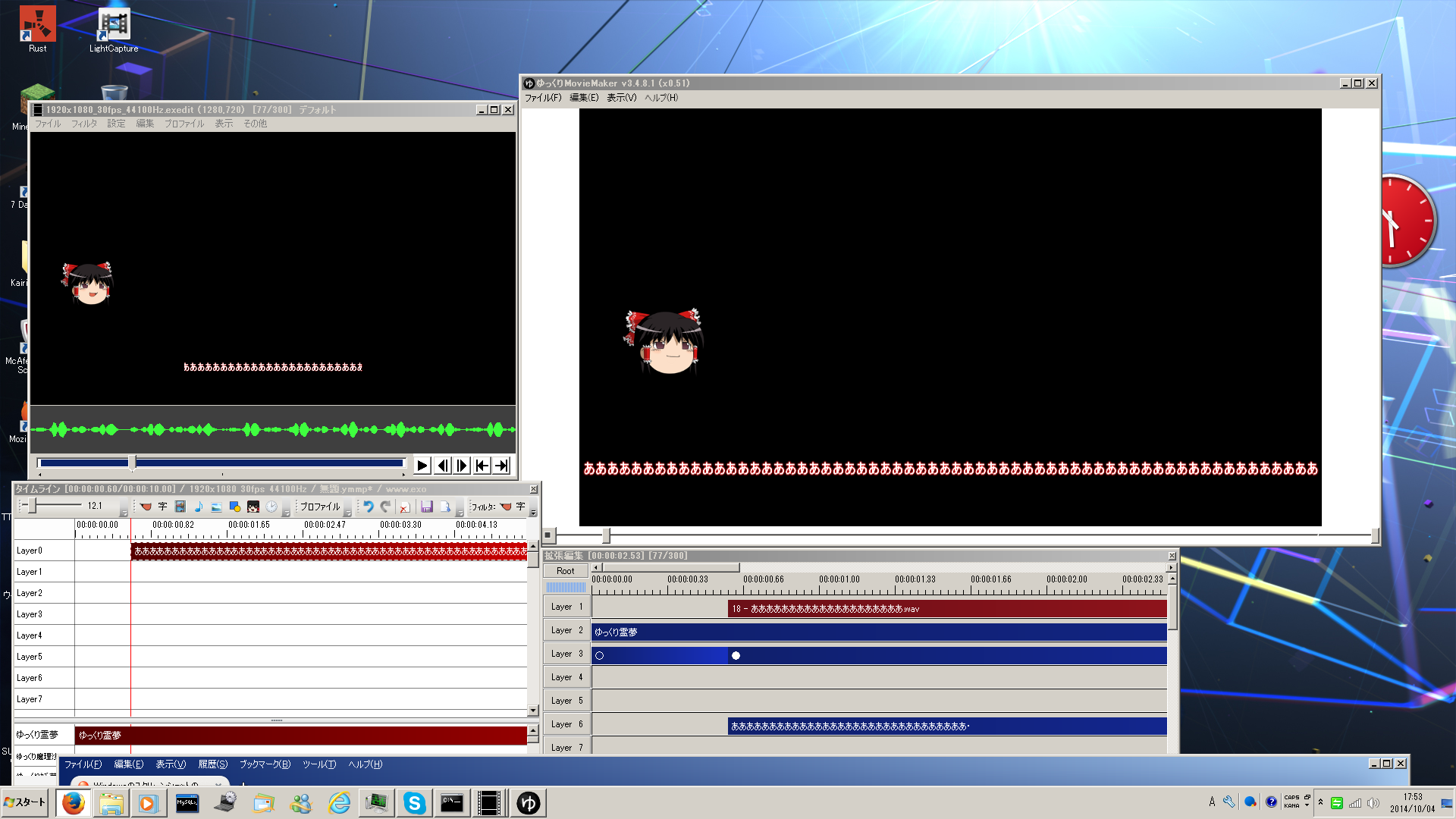Image resolution: width=1456 pixels, height=819 pixels.
Task: Open ブックマーク(B) menu in bottom browser window
Action: [265, 764]
